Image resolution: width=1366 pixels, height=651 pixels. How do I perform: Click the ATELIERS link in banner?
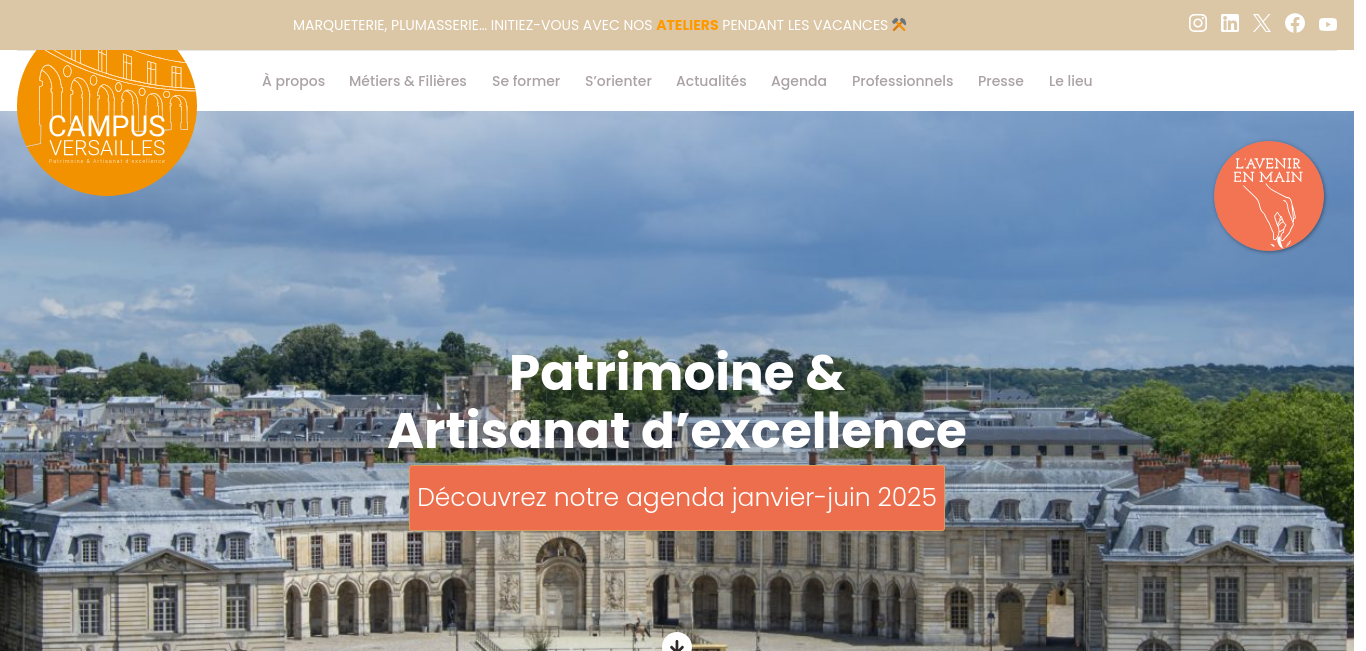click(x=687, y=25)
